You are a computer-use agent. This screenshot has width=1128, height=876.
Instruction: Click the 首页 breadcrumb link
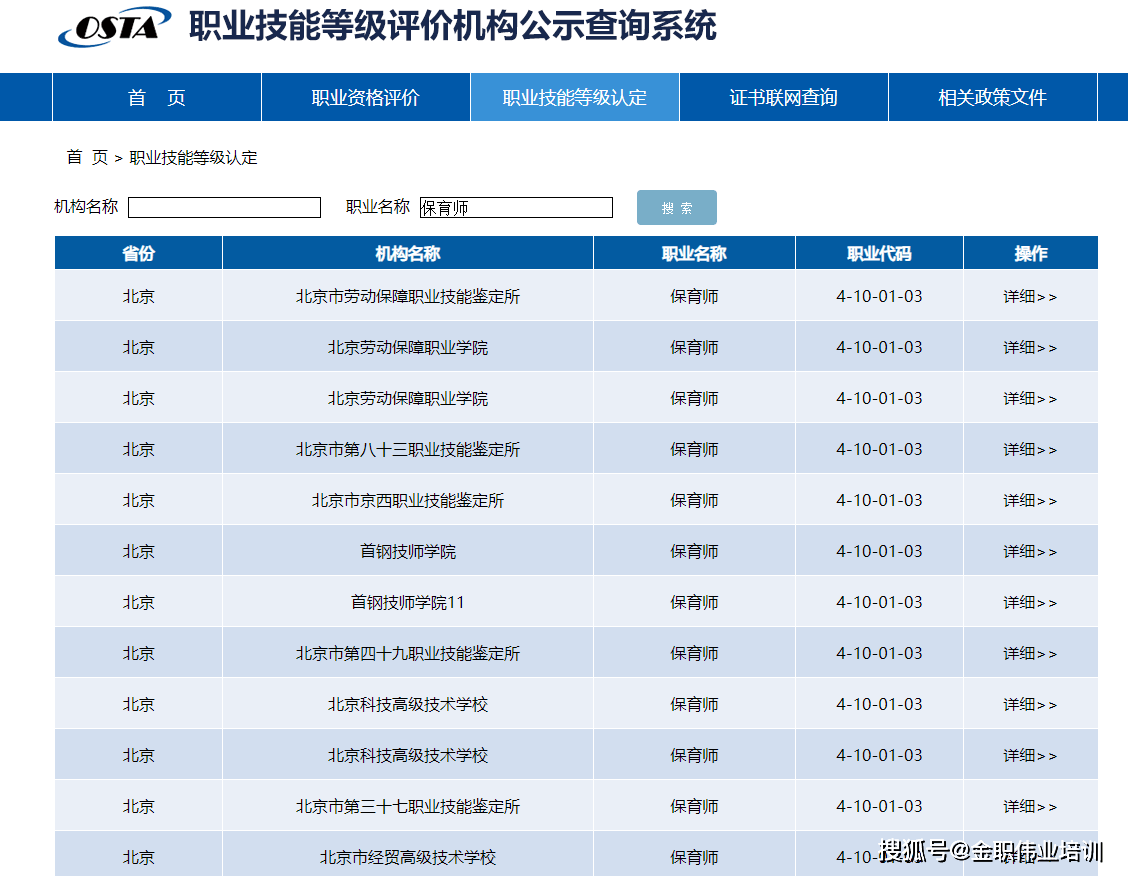coord(87,158)
